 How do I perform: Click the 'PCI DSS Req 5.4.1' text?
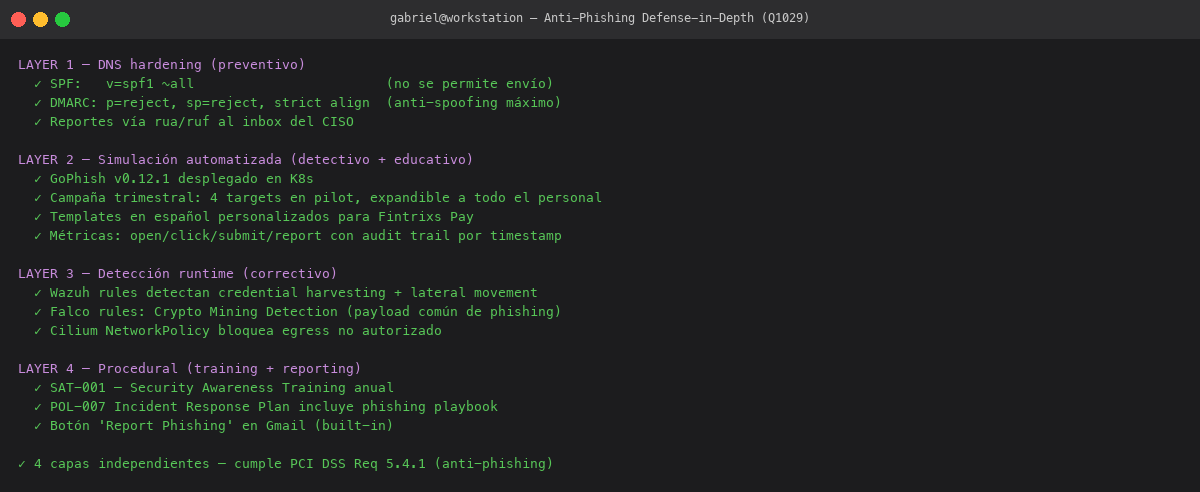pos(358,464)
